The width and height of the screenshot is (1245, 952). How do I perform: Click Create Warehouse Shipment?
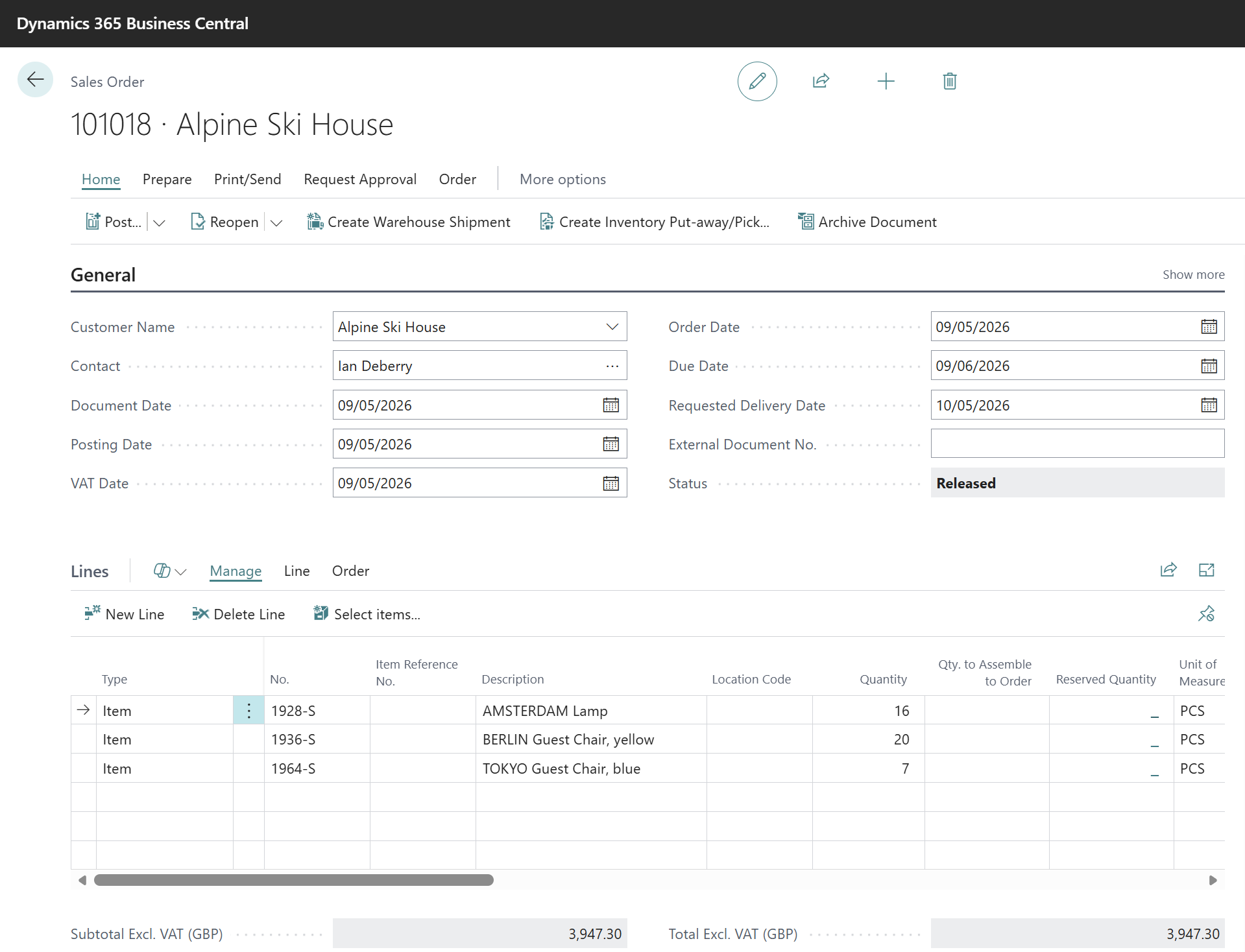tap(409, 222)
